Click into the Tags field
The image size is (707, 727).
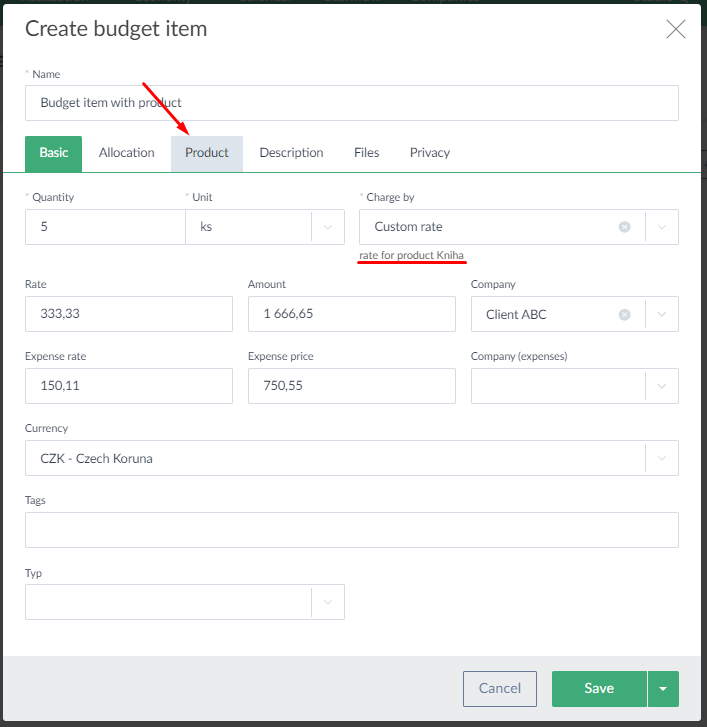point(352,530)
